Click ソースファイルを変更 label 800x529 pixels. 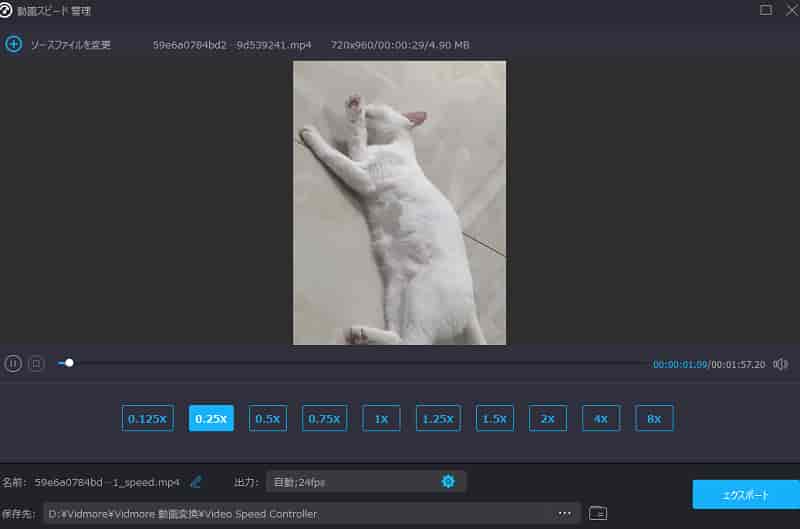[x=70, y=45]
